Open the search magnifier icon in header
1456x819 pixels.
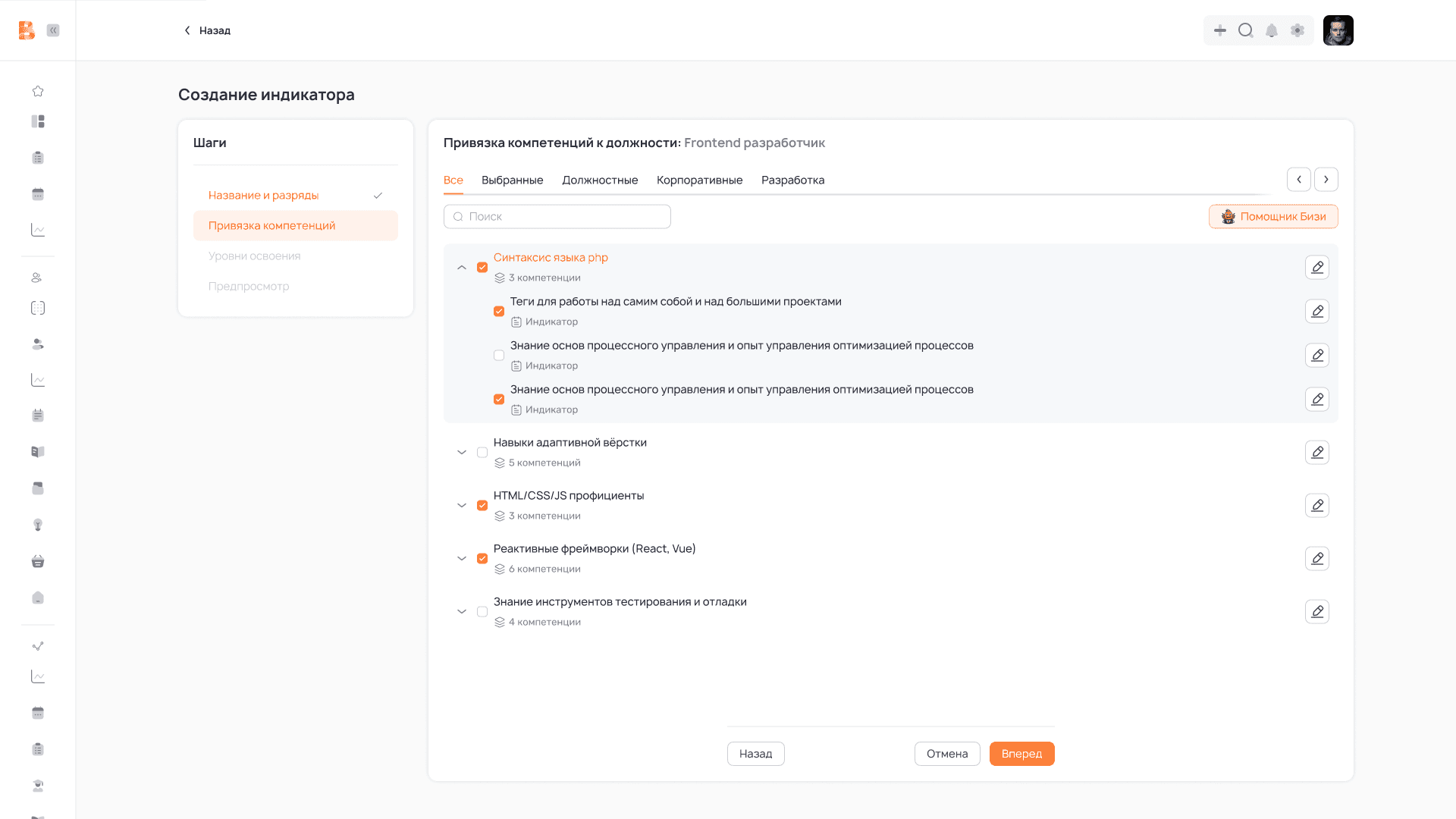tap(1245, 30)
